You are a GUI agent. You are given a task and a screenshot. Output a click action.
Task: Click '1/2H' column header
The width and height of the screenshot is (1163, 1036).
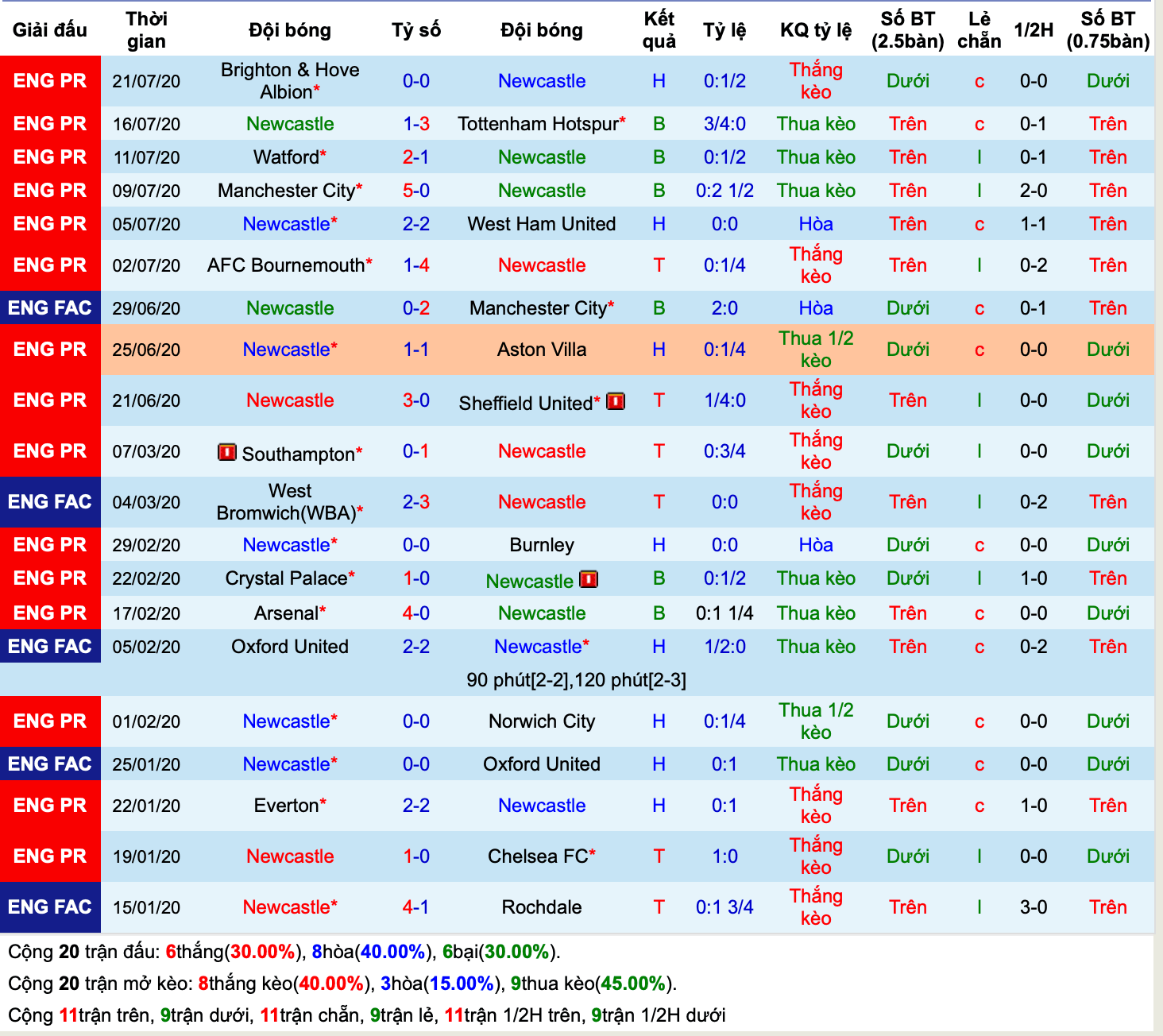(1034, 30)
